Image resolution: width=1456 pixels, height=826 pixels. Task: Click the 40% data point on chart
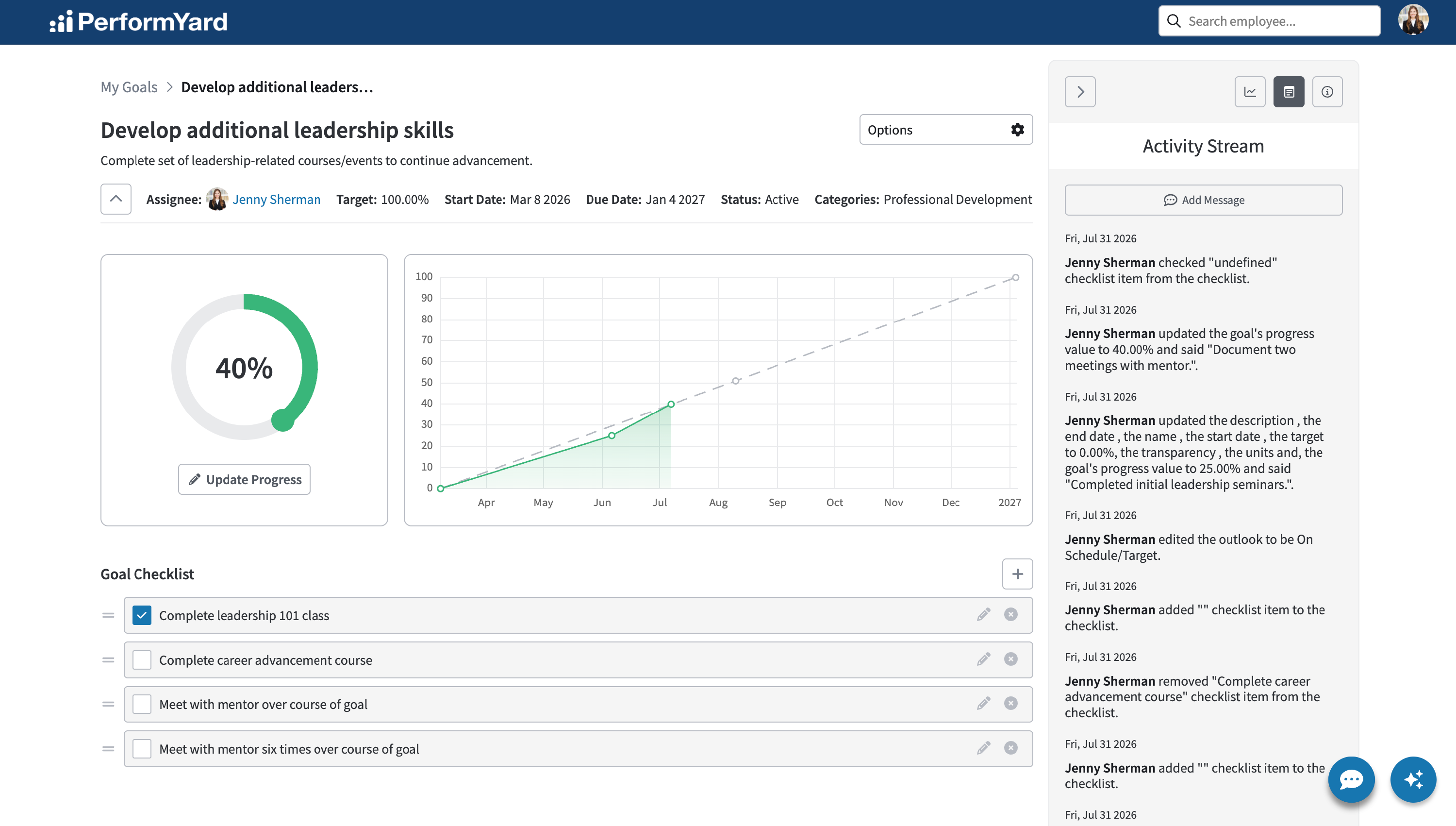point(671,405)
